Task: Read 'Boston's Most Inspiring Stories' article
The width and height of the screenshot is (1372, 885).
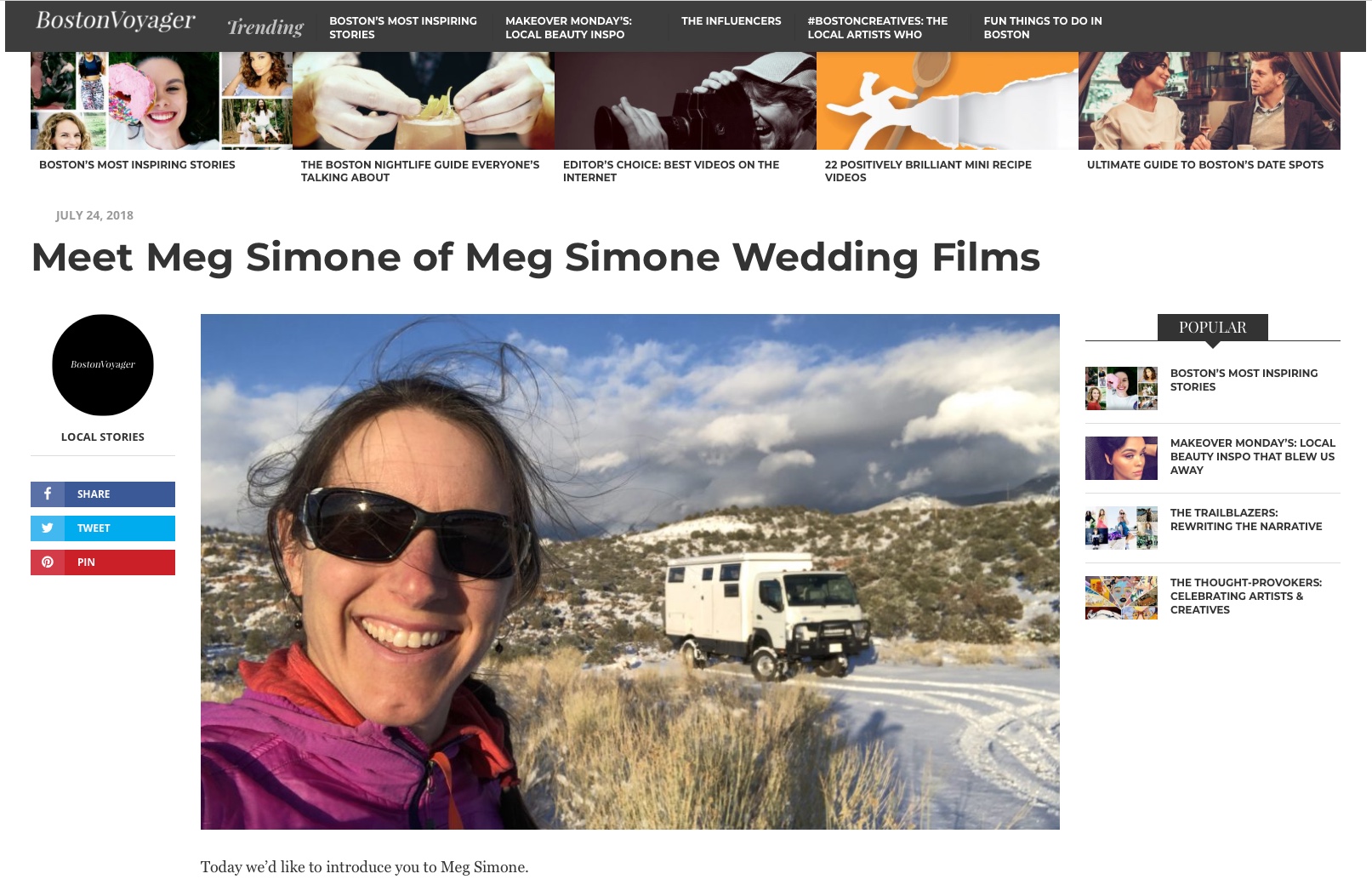Action: tap(137, 164)
